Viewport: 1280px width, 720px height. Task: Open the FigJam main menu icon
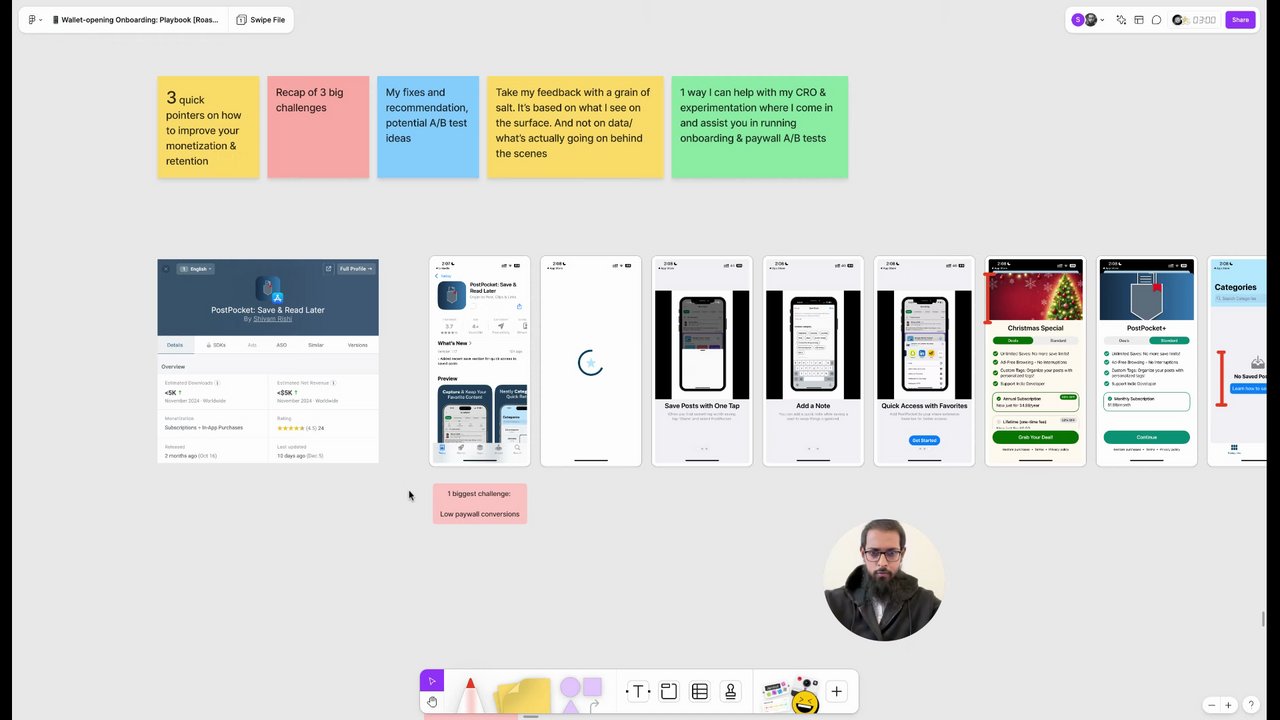coord(33,20)
